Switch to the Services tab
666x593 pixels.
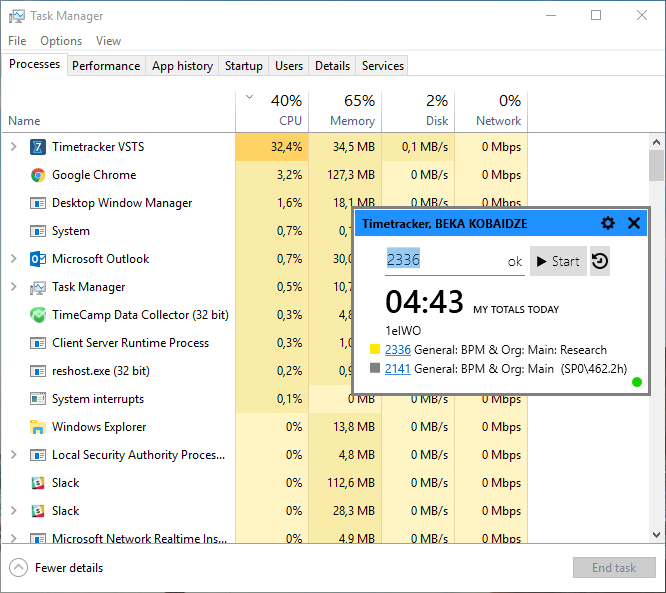click(x=383, y=66)
